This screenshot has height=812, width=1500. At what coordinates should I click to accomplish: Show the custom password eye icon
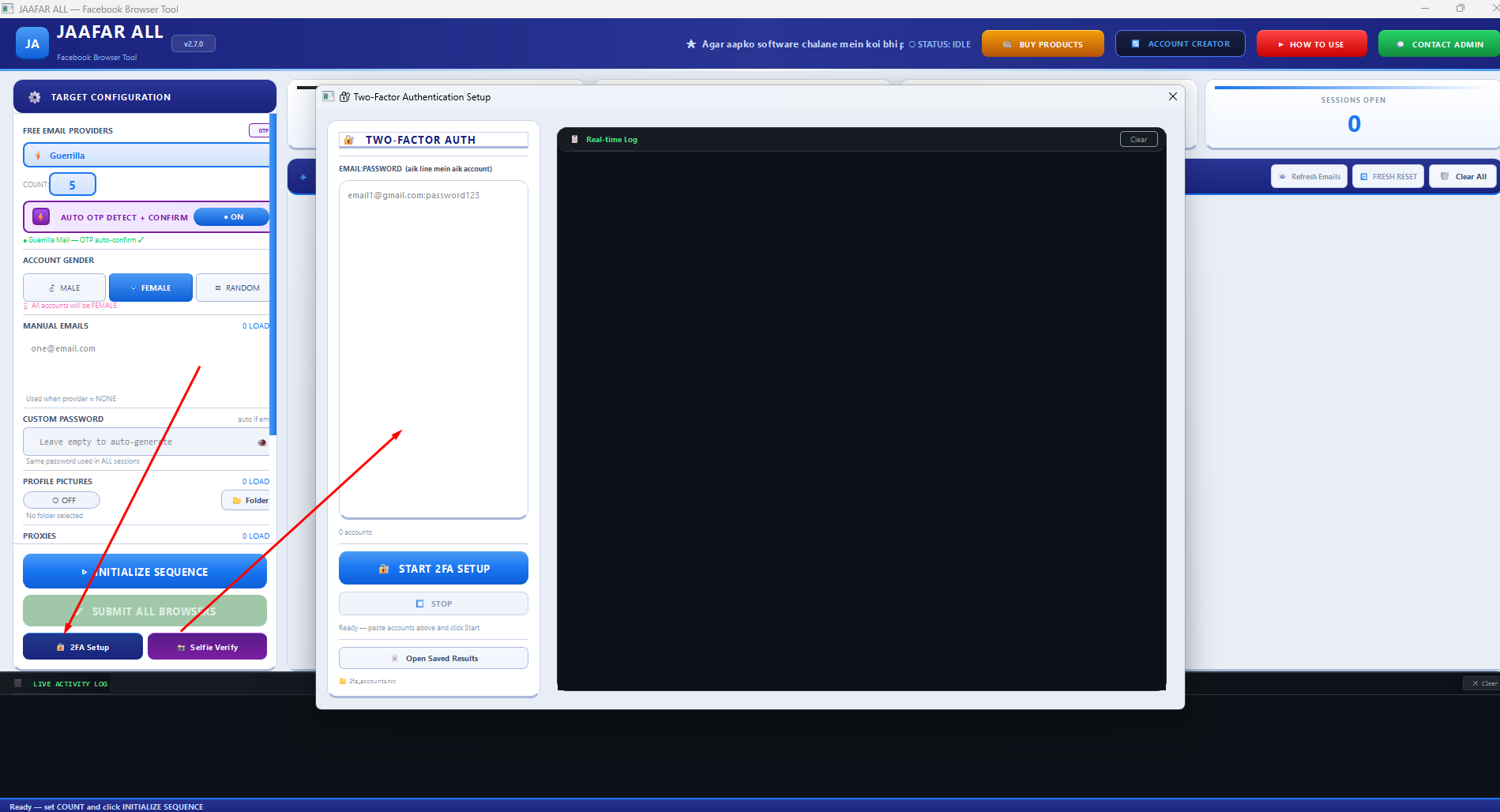point(262,442)
